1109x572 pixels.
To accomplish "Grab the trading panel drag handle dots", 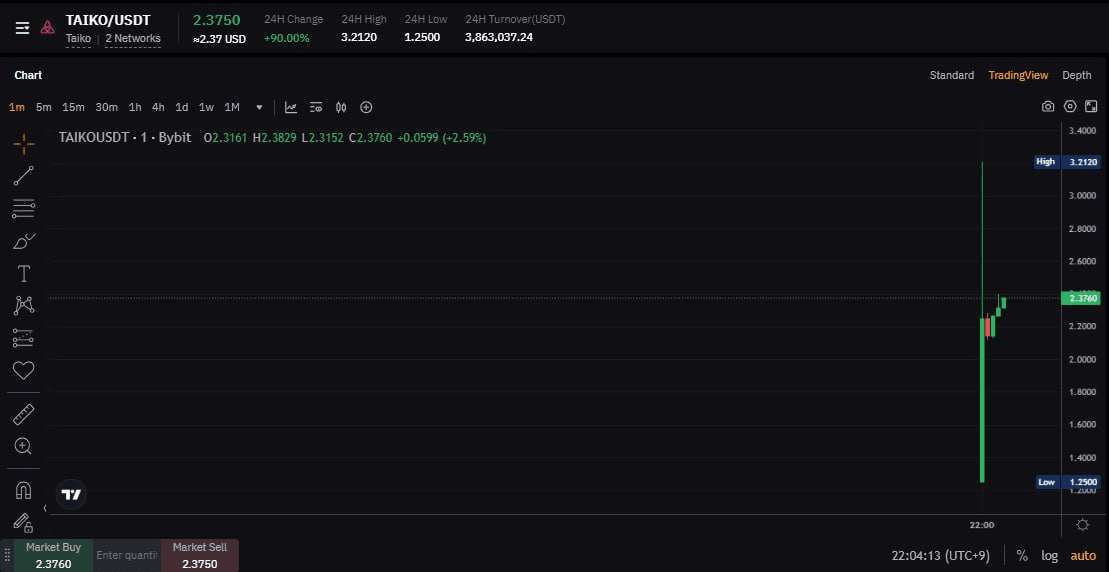I will click(x=7, y=556).
